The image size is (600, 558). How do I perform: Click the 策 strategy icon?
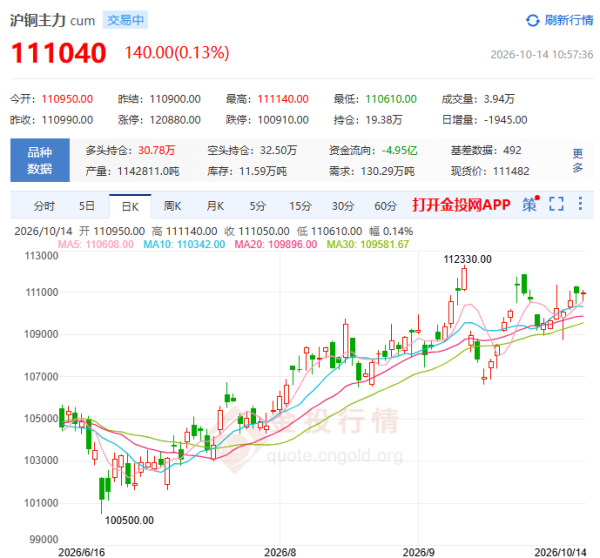tap(531, 204)
